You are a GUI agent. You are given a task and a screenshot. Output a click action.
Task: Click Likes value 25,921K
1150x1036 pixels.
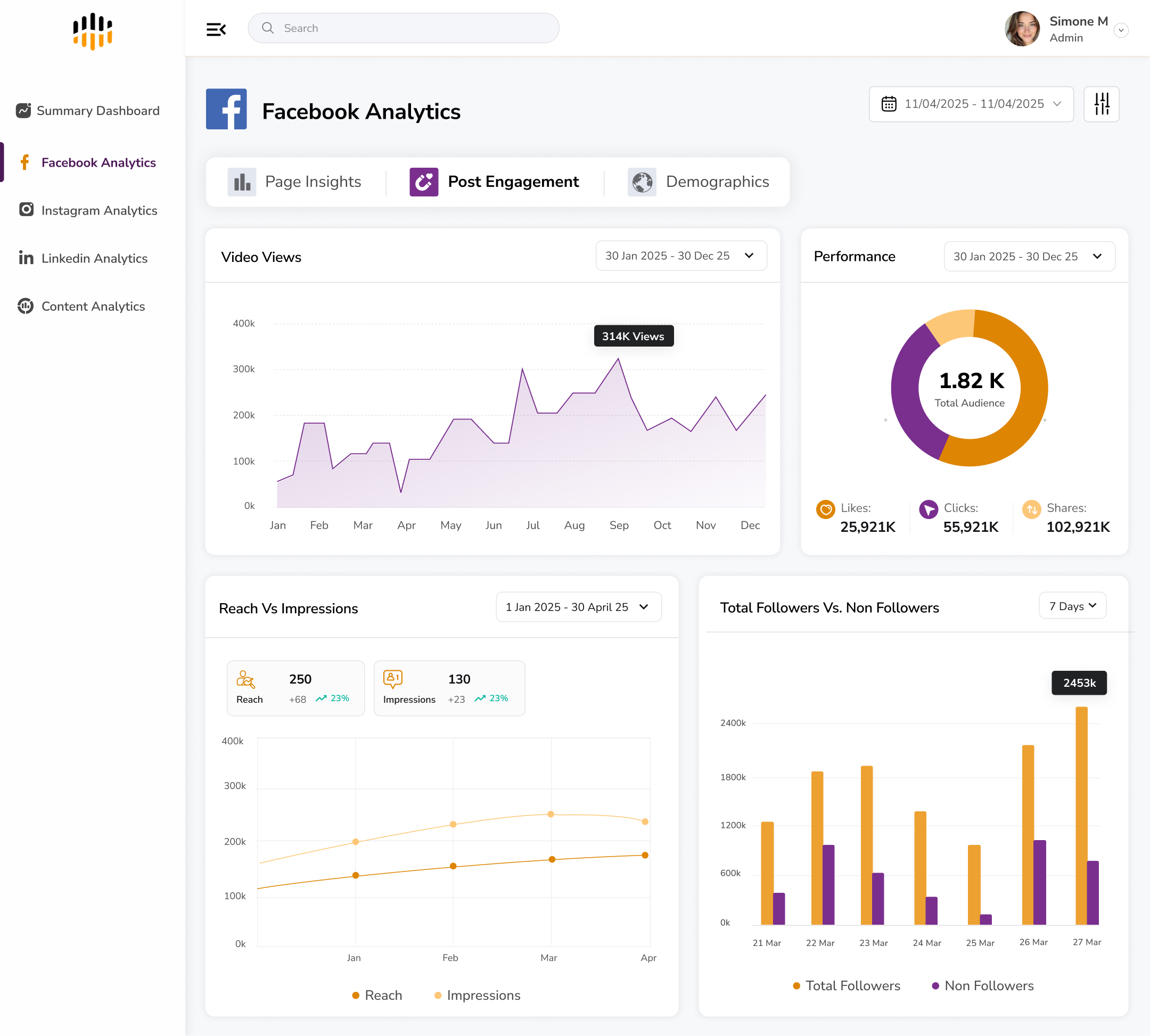868,527
